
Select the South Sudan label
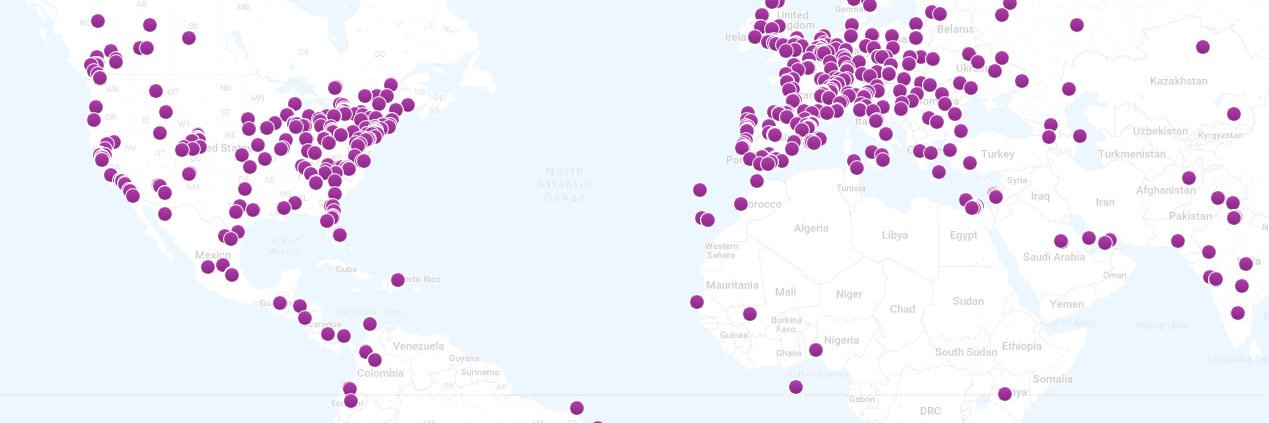click(x=966, y=352)
